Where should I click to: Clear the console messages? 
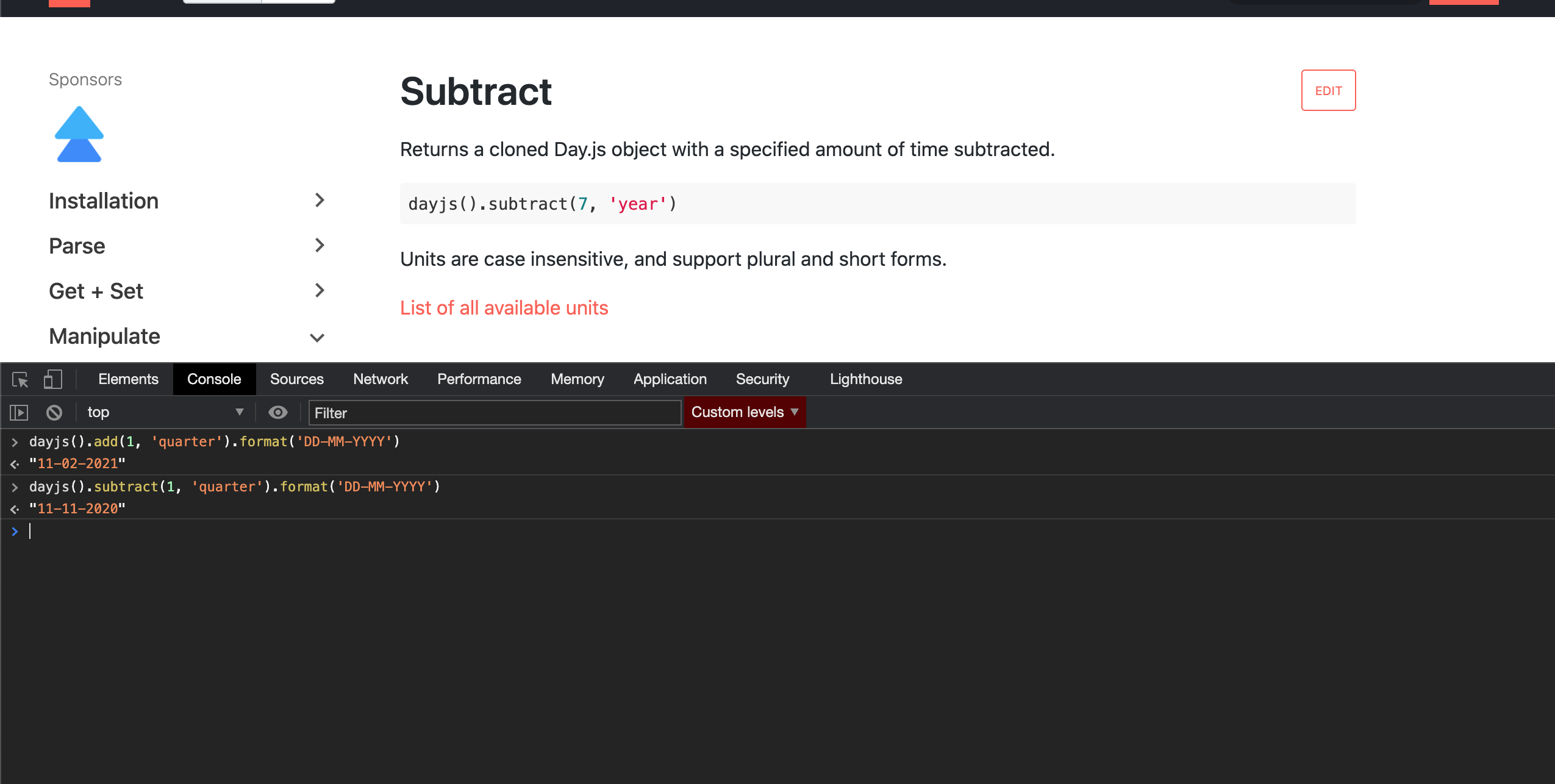coord(54,412)
